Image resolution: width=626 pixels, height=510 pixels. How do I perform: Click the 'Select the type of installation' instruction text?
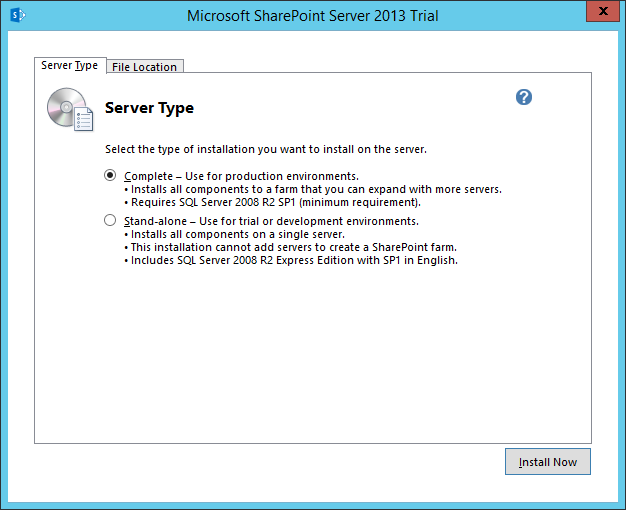coord(266,150)
